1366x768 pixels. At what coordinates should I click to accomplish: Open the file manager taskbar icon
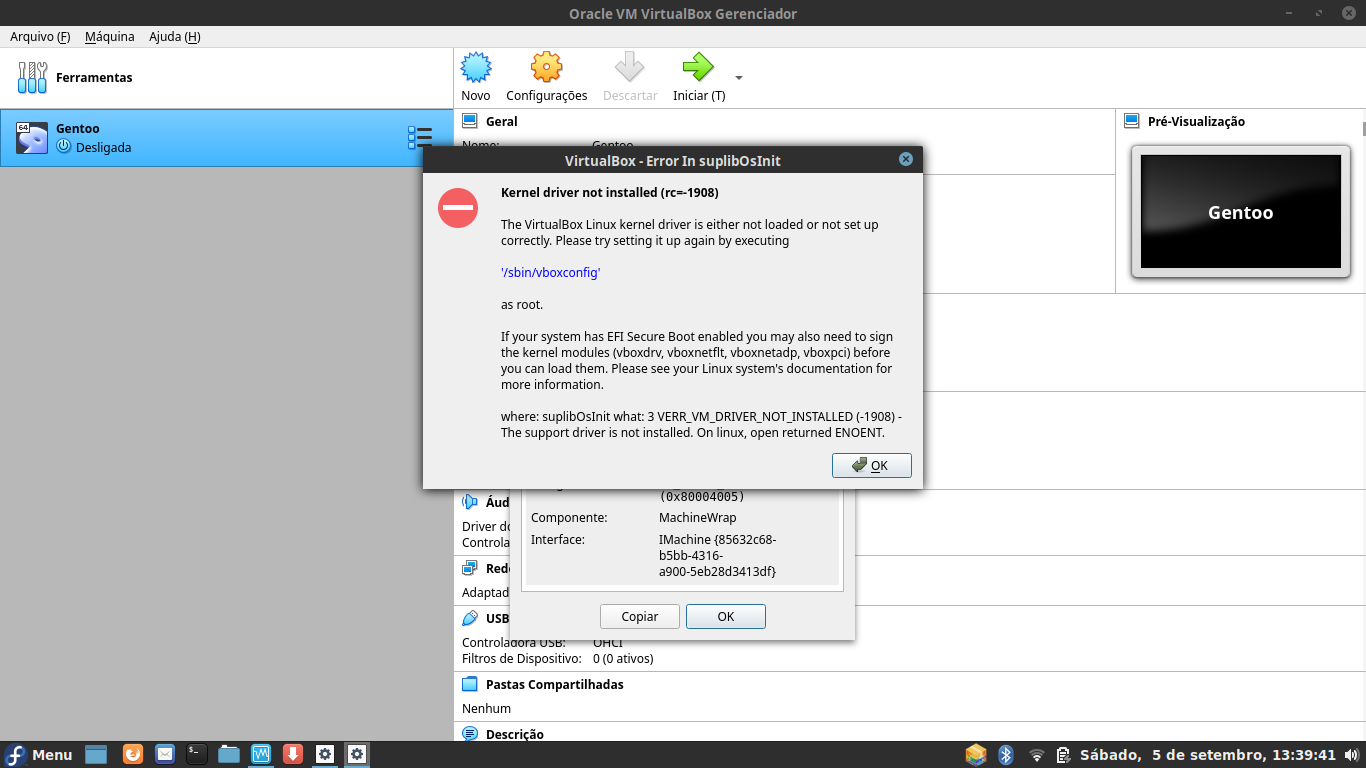click(x=229, y=754)
